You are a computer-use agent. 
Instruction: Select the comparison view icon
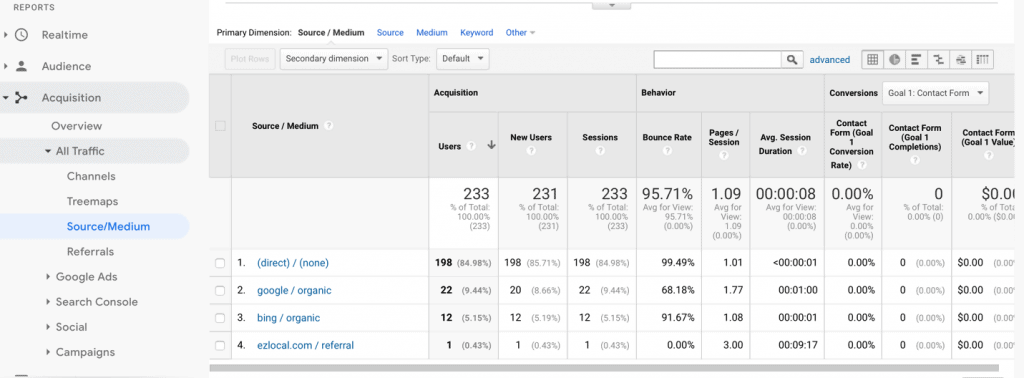[x=938, y=59]
